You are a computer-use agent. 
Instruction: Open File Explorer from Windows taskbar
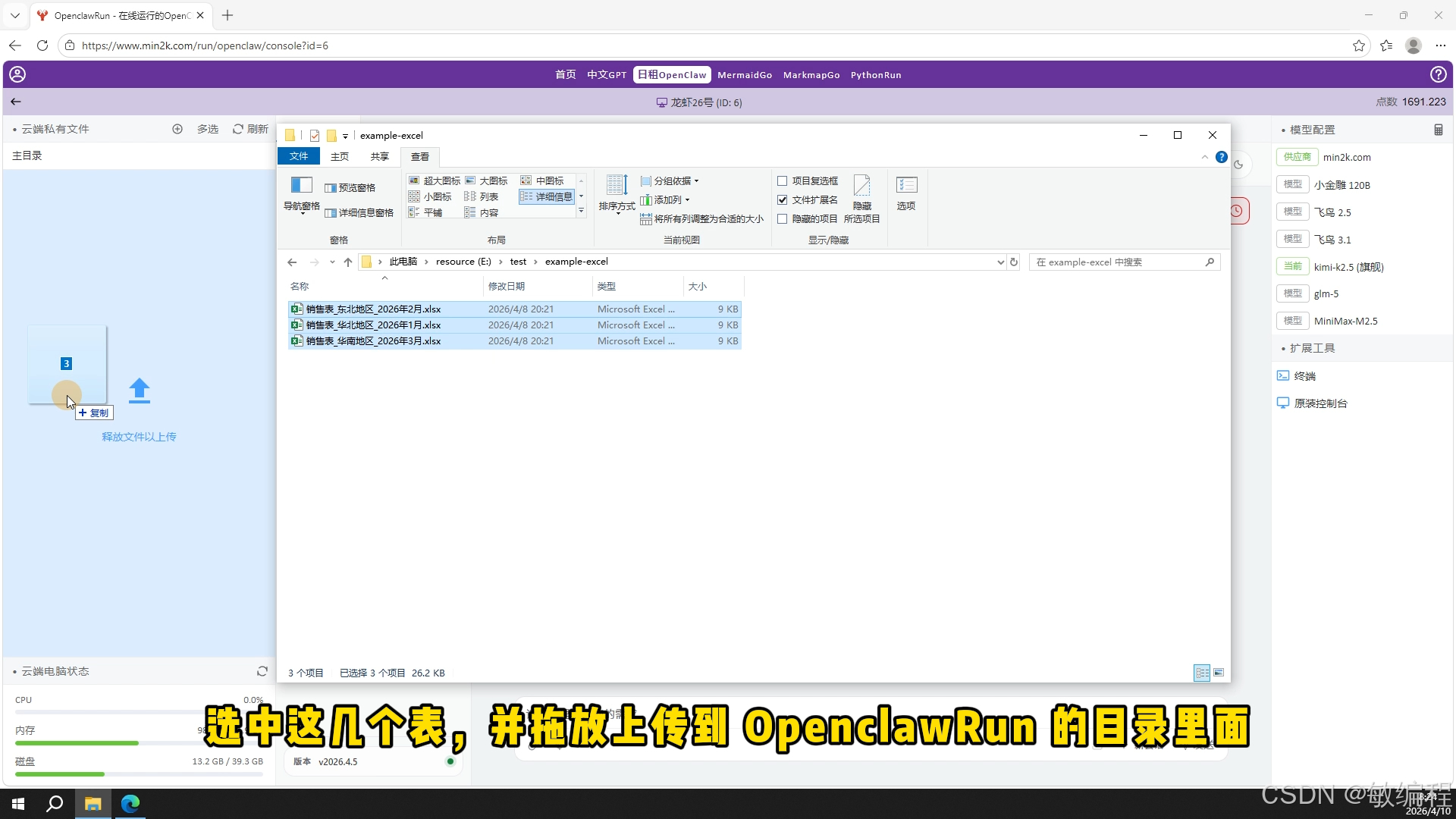(93, 804)
